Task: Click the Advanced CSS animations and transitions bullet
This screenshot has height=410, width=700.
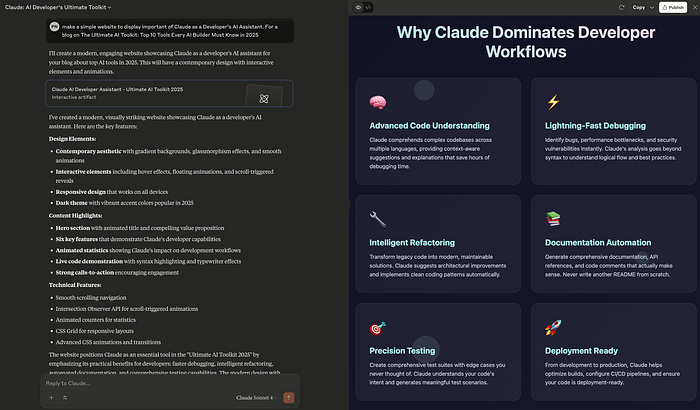Action: [108, 342]
